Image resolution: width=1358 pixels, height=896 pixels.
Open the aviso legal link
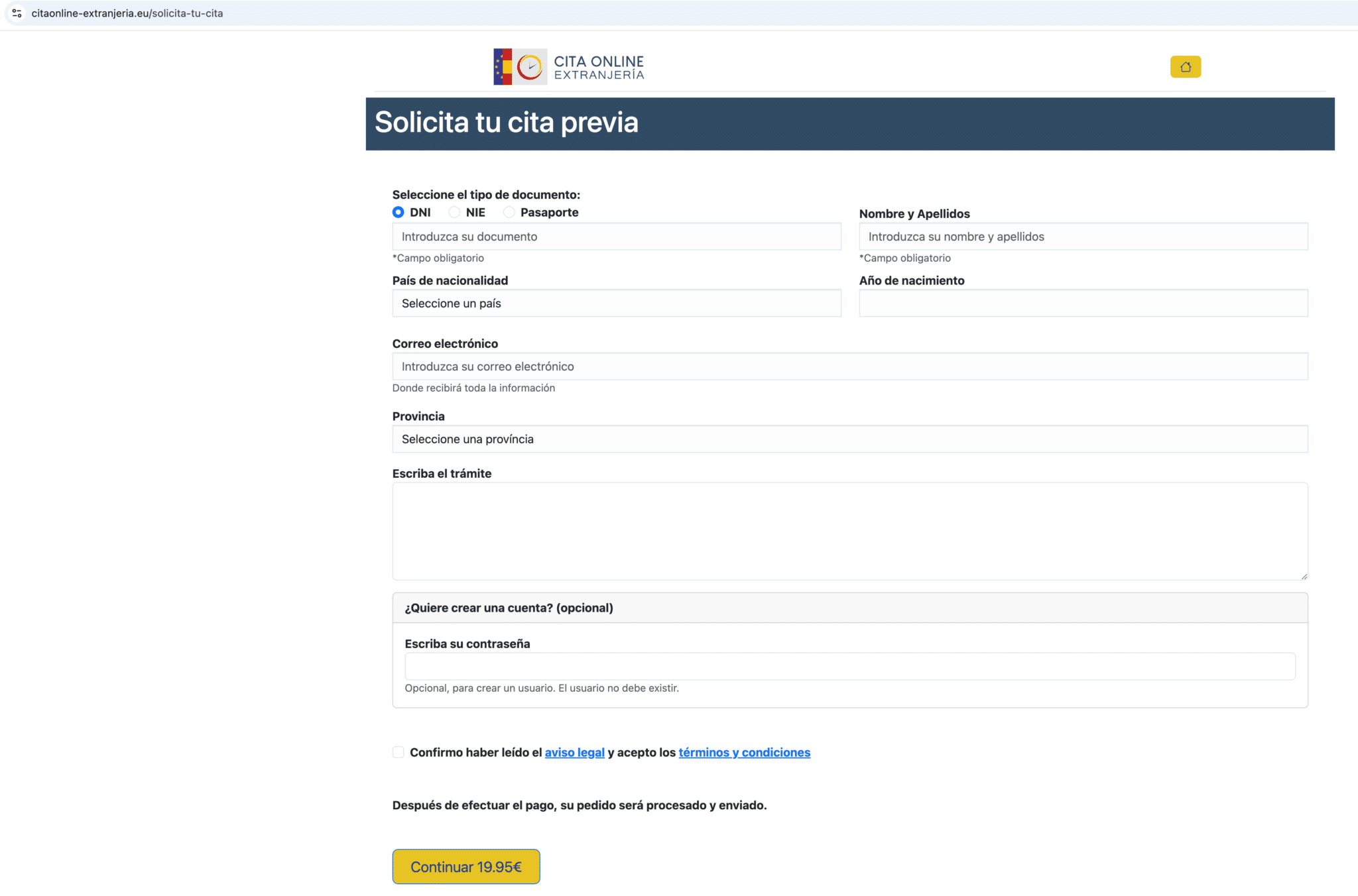574,753
